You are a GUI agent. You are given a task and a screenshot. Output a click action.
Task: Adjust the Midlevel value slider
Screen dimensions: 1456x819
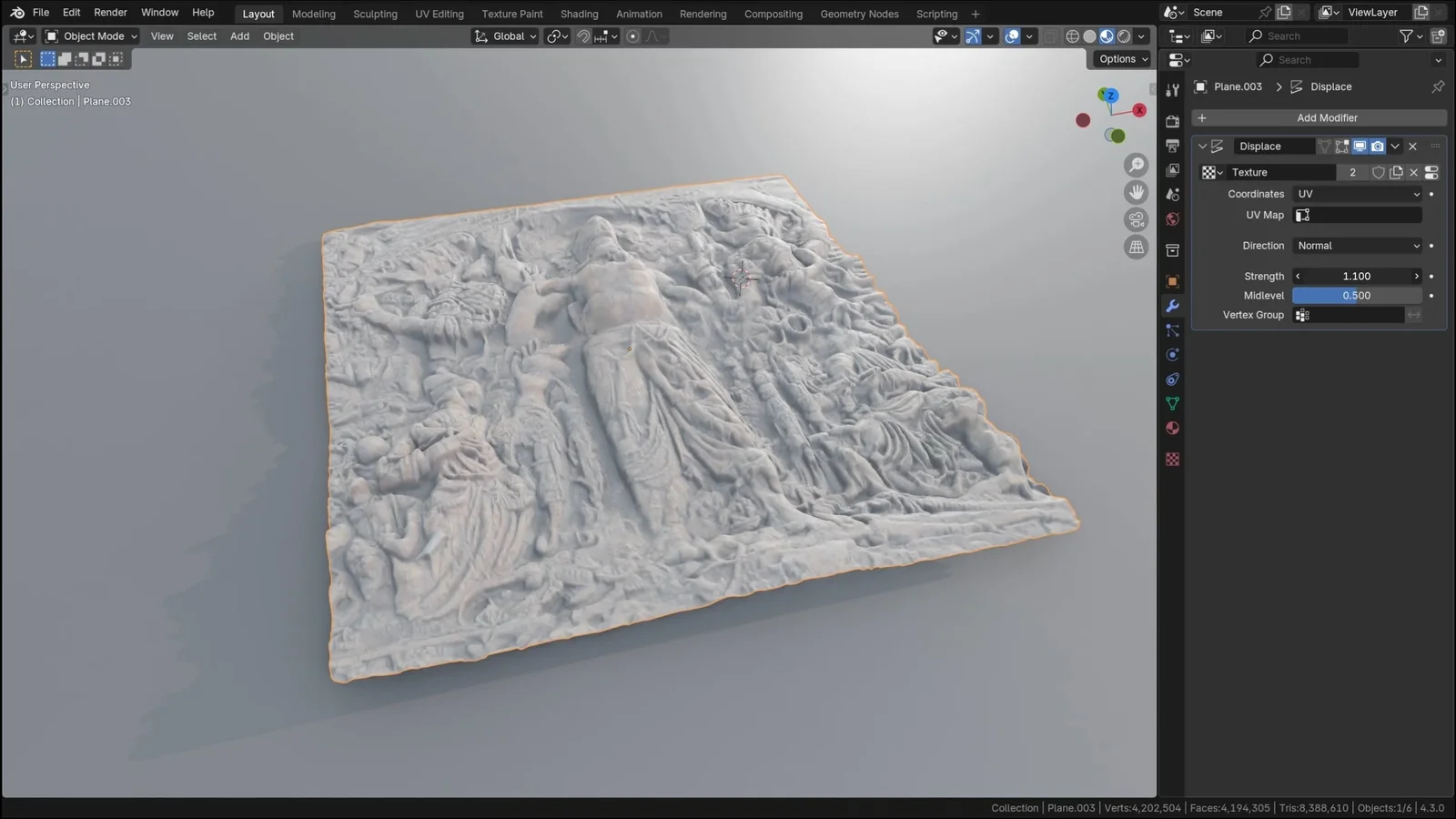click(x=1357, y=295)
